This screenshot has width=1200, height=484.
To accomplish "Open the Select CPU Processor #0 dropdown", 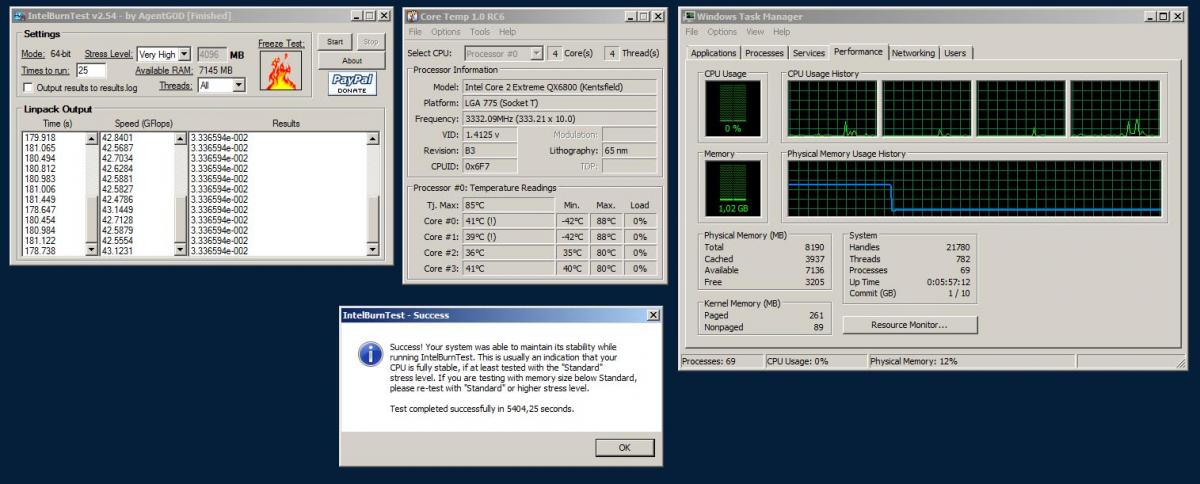I will [x=536, y=53].
